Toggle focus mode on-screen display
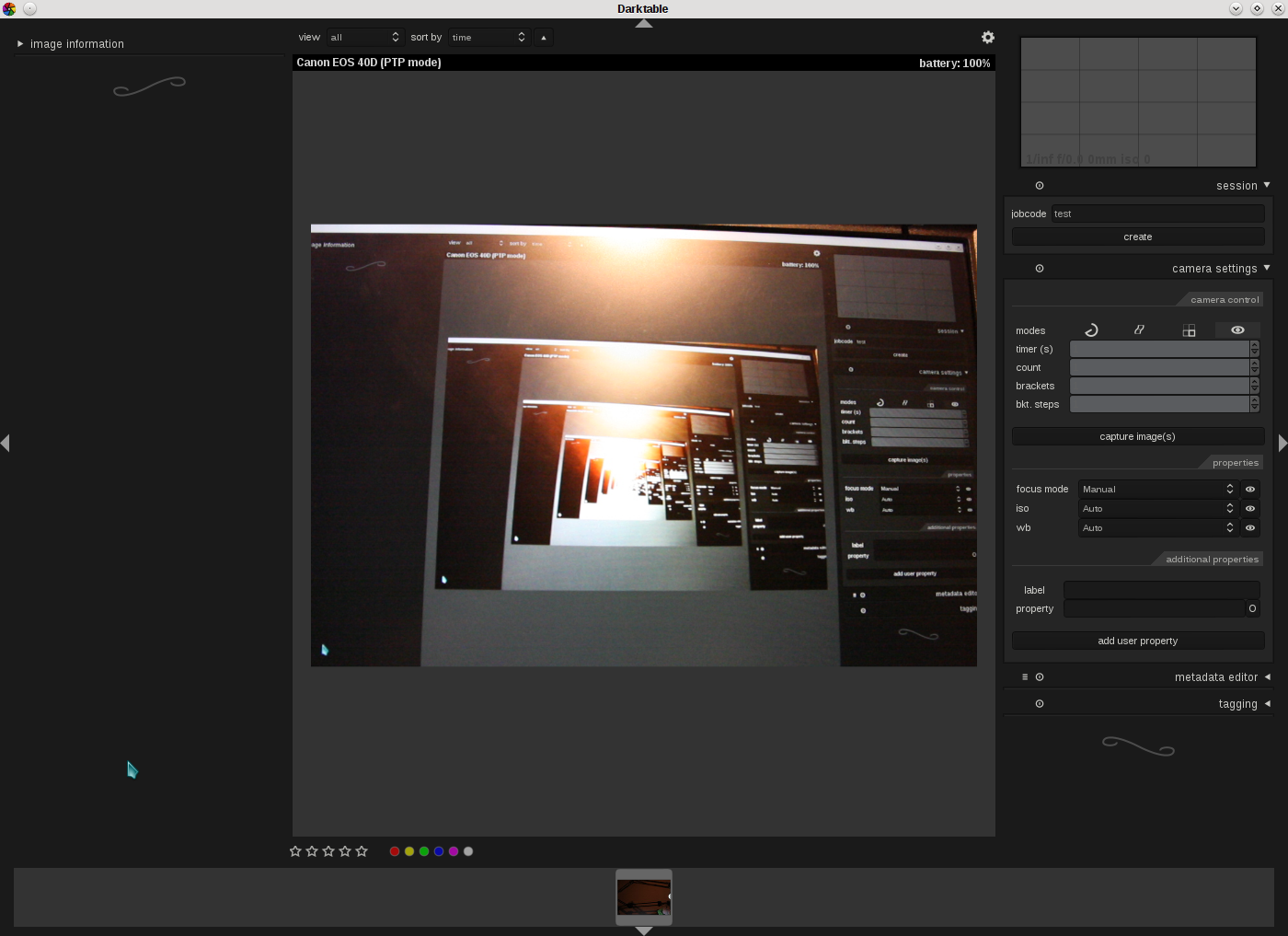The image size is (1288, 936). click(x=1250, y=490)
